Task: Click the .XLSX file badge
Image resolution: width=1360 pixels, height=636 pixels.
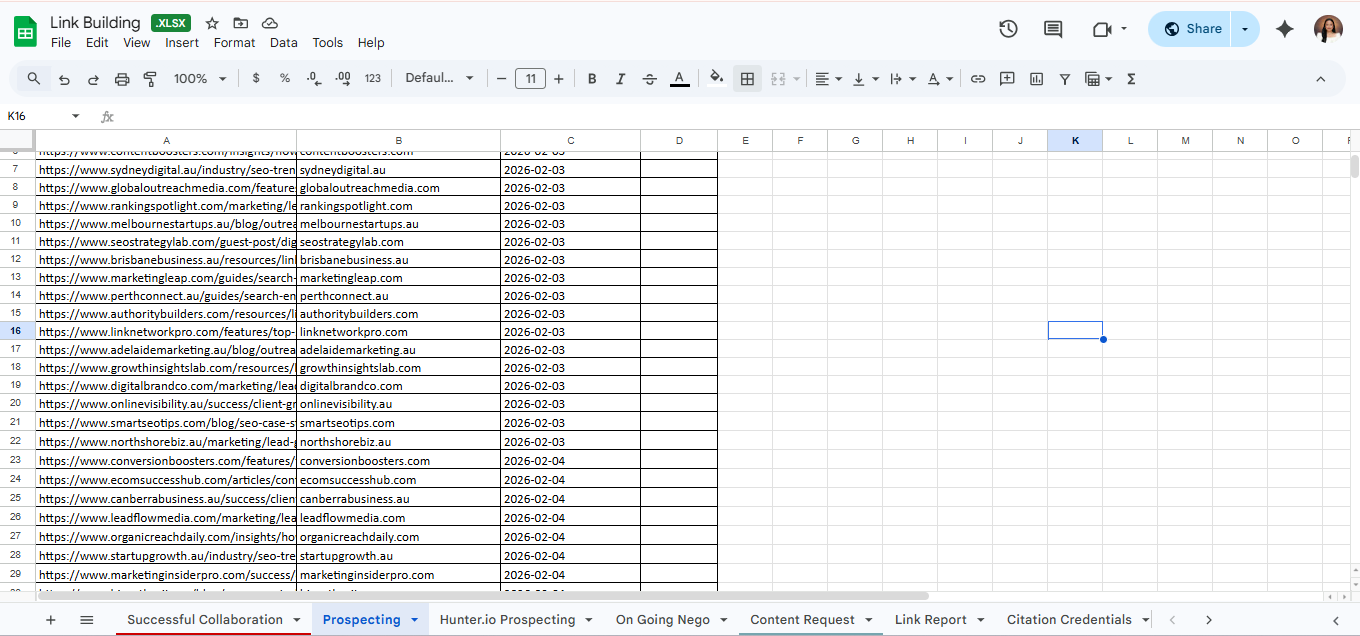Action: 172,22
